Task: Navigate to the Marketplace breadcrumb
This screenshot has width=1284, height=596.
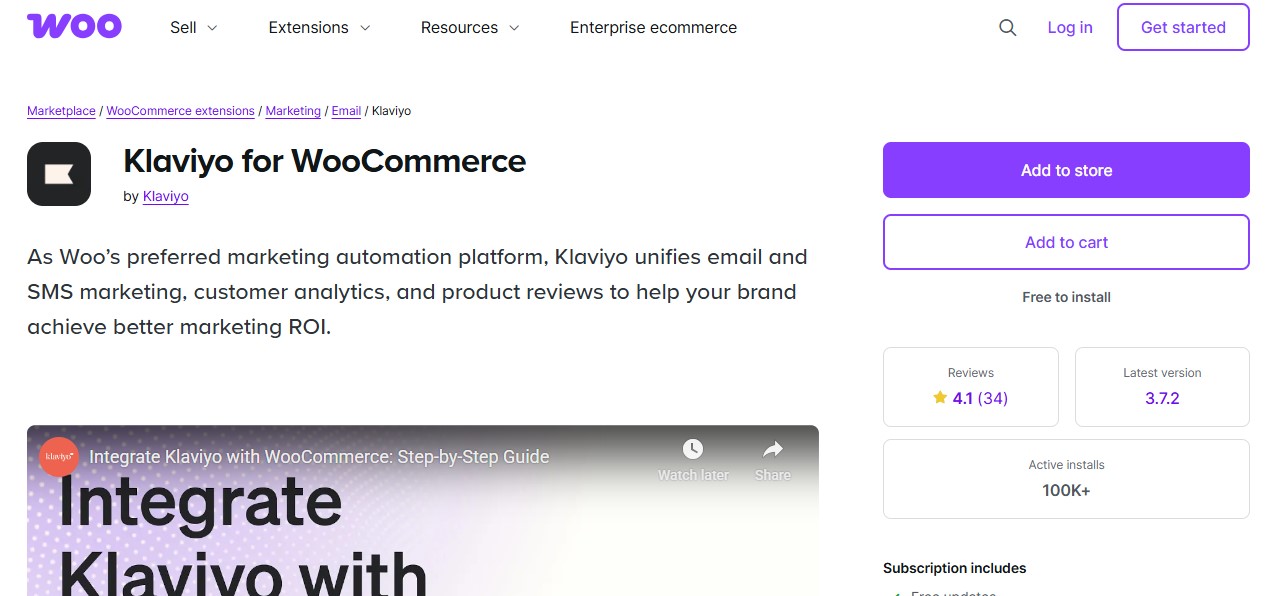Action: 61,110
